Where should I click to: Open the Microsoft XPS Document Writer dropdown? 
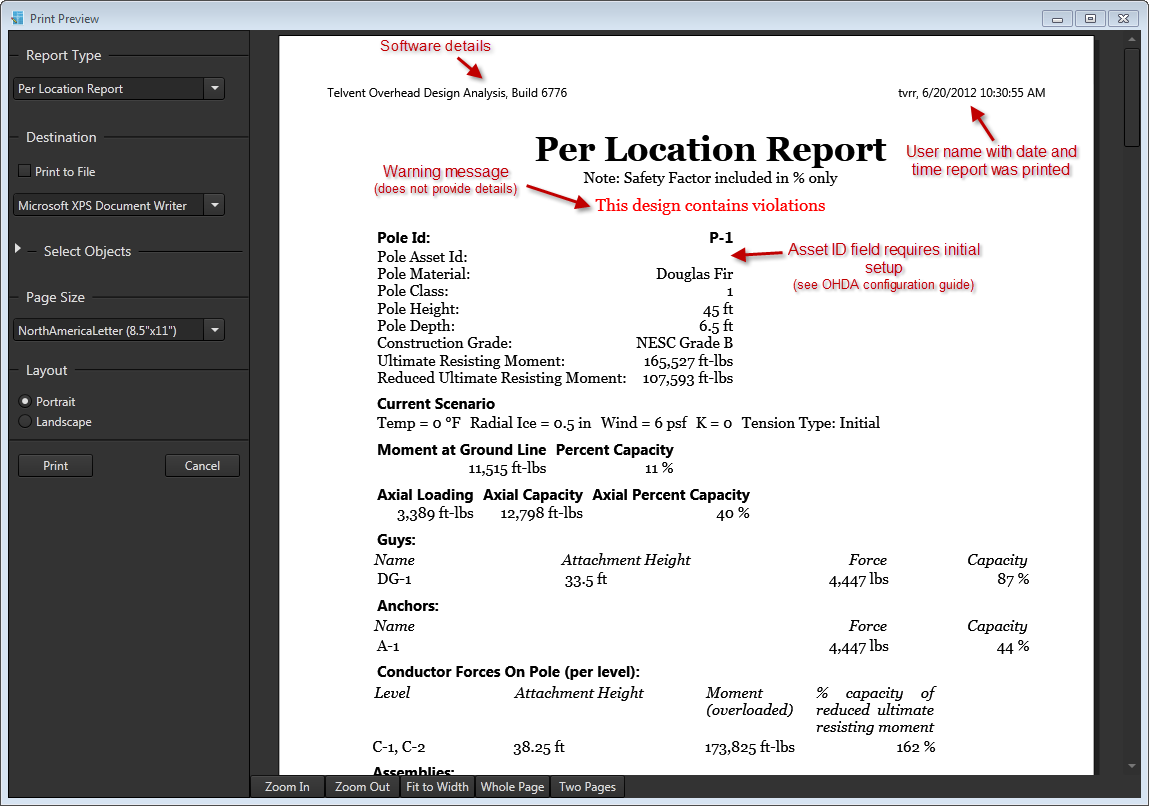click(119, 205)
